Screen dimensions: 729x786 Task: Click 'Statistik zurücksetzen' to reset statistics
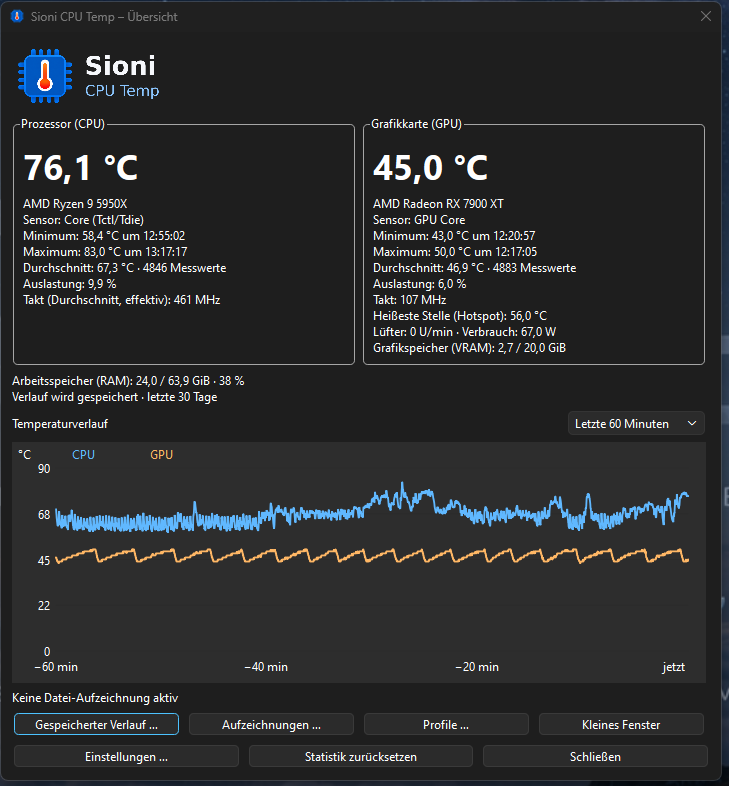(360, 756)
